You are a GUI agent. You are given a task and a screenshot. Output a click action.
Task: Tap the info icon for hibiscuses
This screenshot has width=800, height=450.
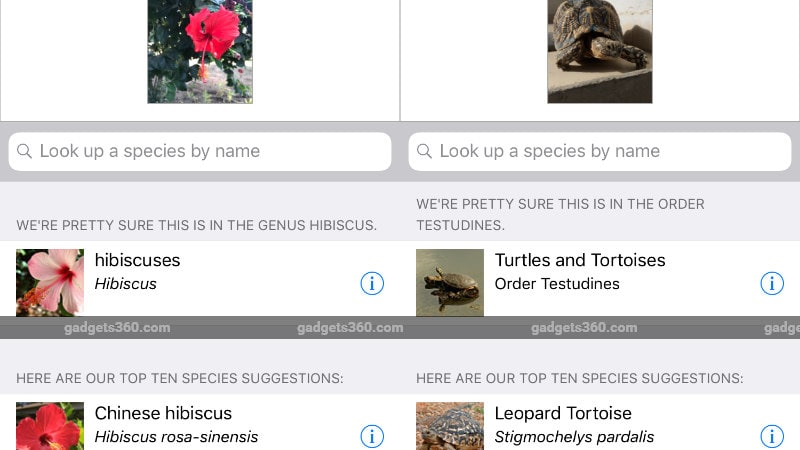(371, 284)
